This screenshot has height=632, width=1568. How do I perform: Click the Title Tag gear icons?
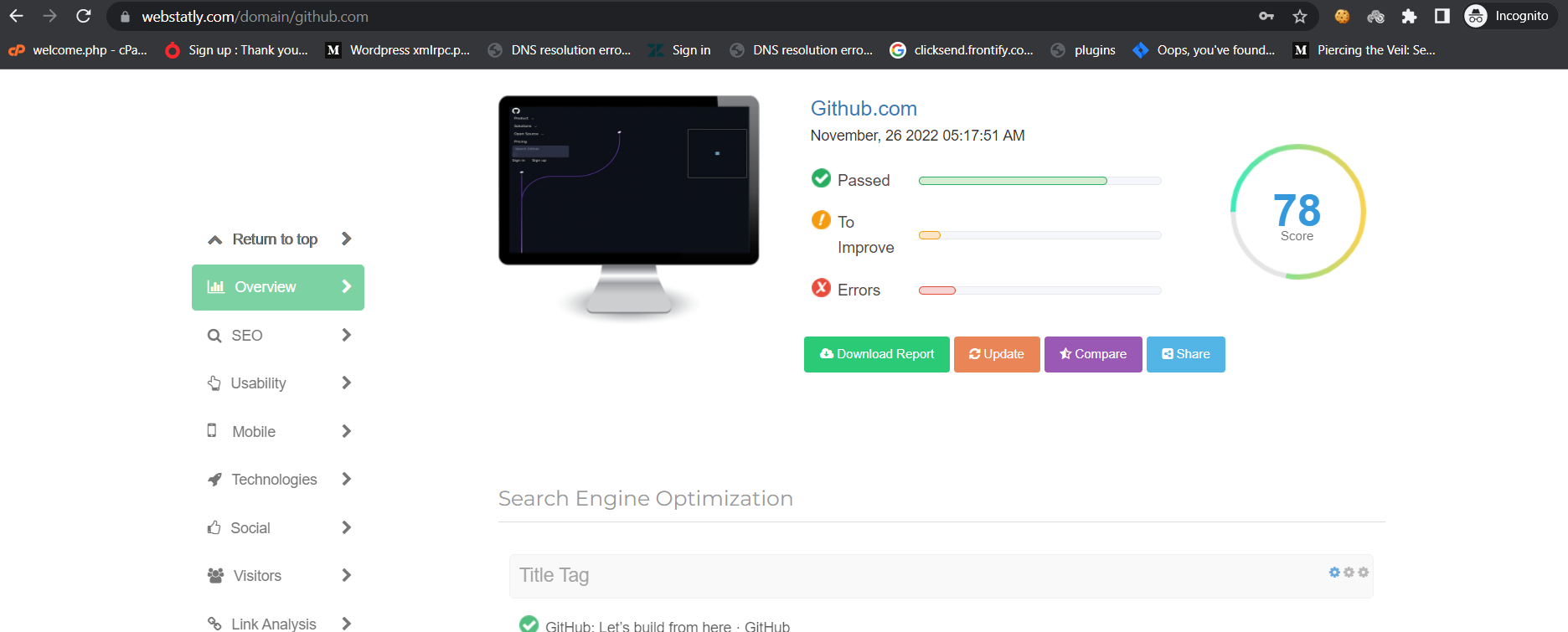click(x=1349, y=573)
